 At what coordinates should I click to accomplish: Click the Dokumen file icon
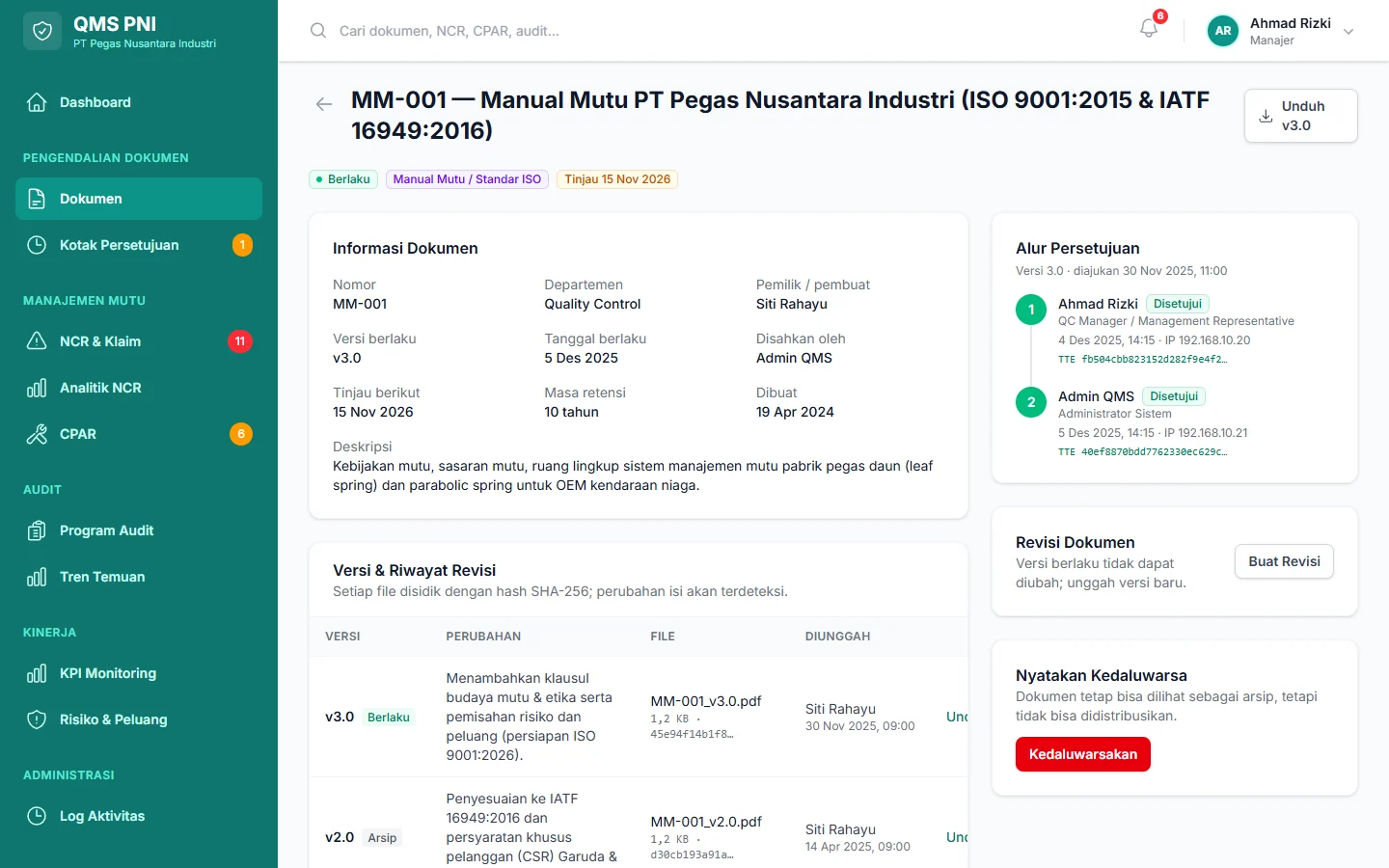click(37, 199)
